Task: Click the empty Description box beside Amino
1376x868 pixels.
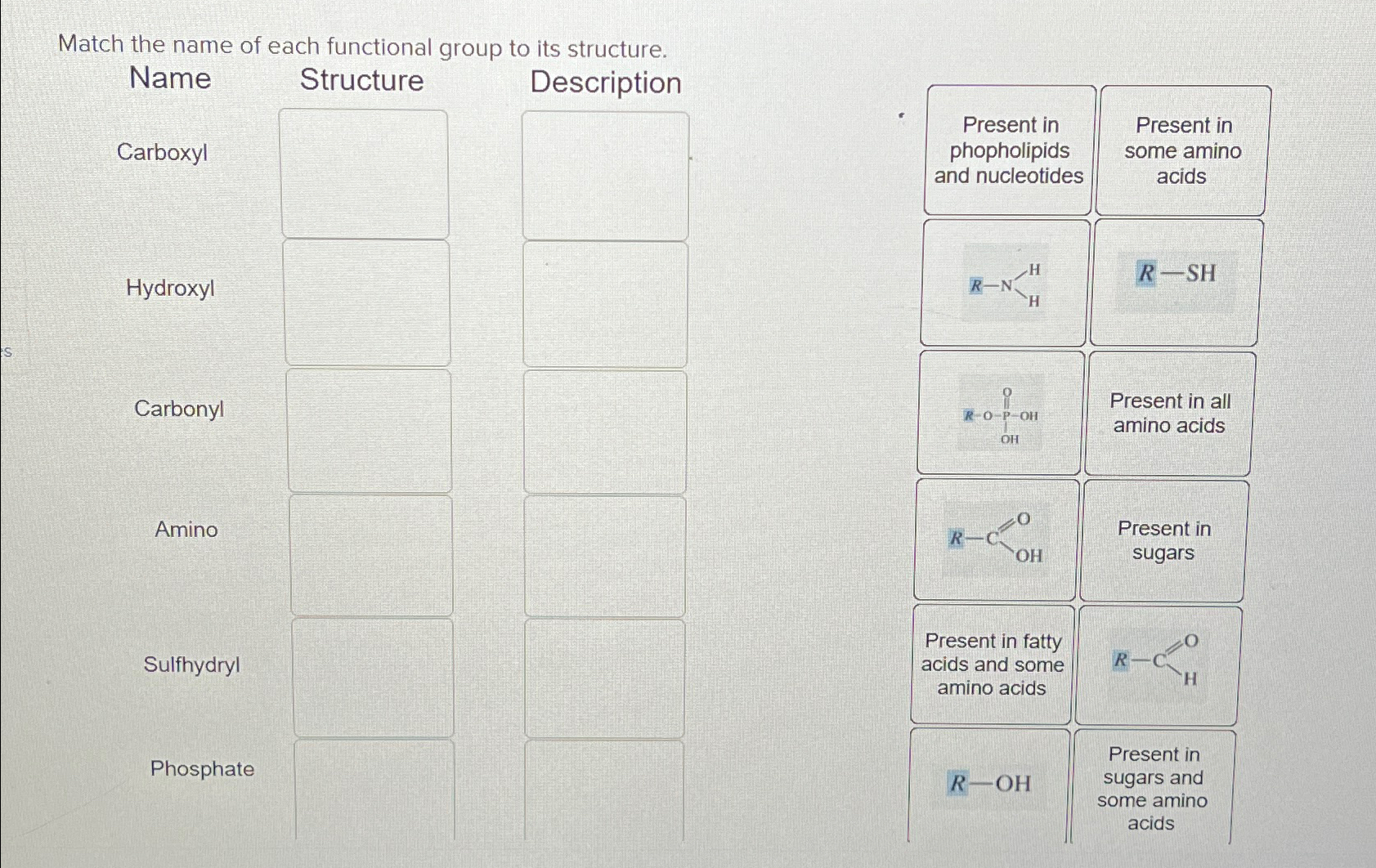Action: tap(605, 556)
